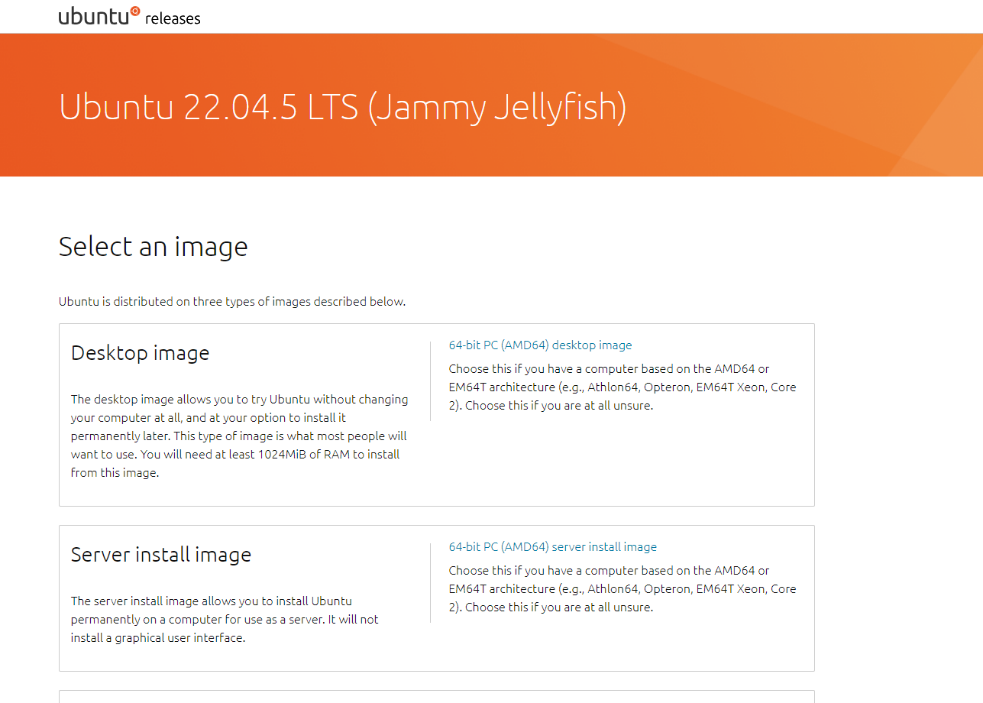Click the 'Server install image' heading

click(160, 555)
